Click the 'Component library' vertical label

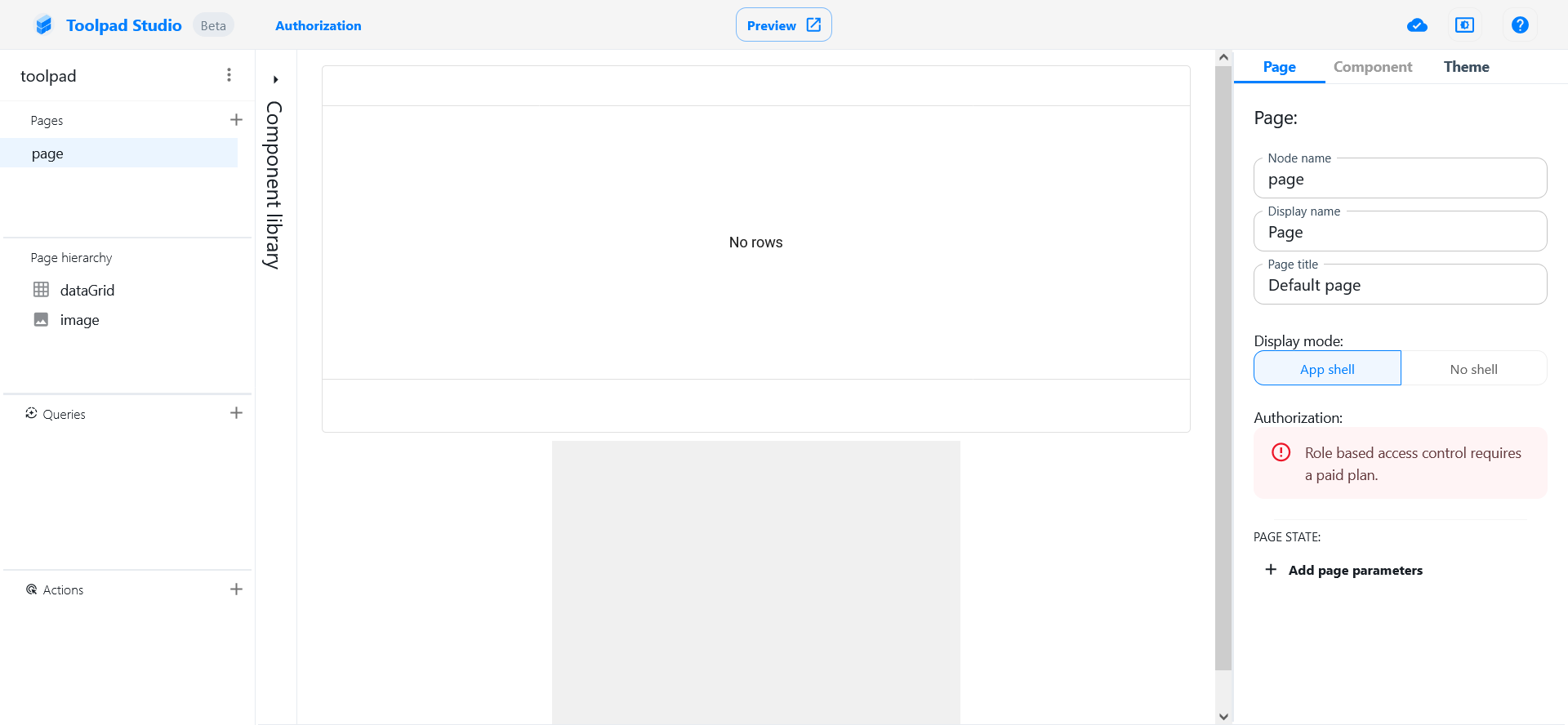point(274,185)
